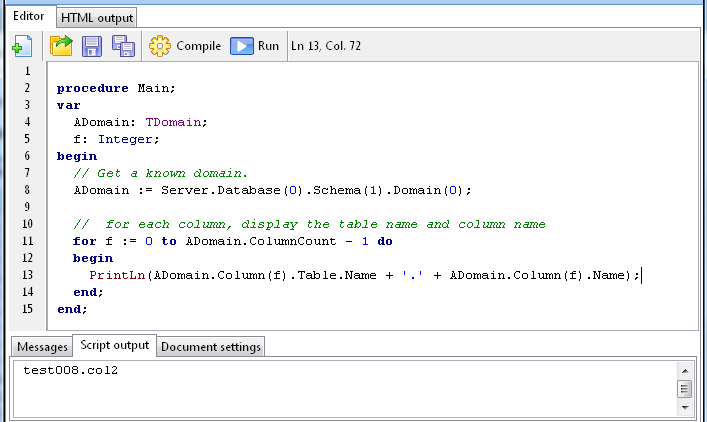The height and width of the screenshot is (422, 707).
Task: Click the 'end;' on line 14
Action: 88,292
